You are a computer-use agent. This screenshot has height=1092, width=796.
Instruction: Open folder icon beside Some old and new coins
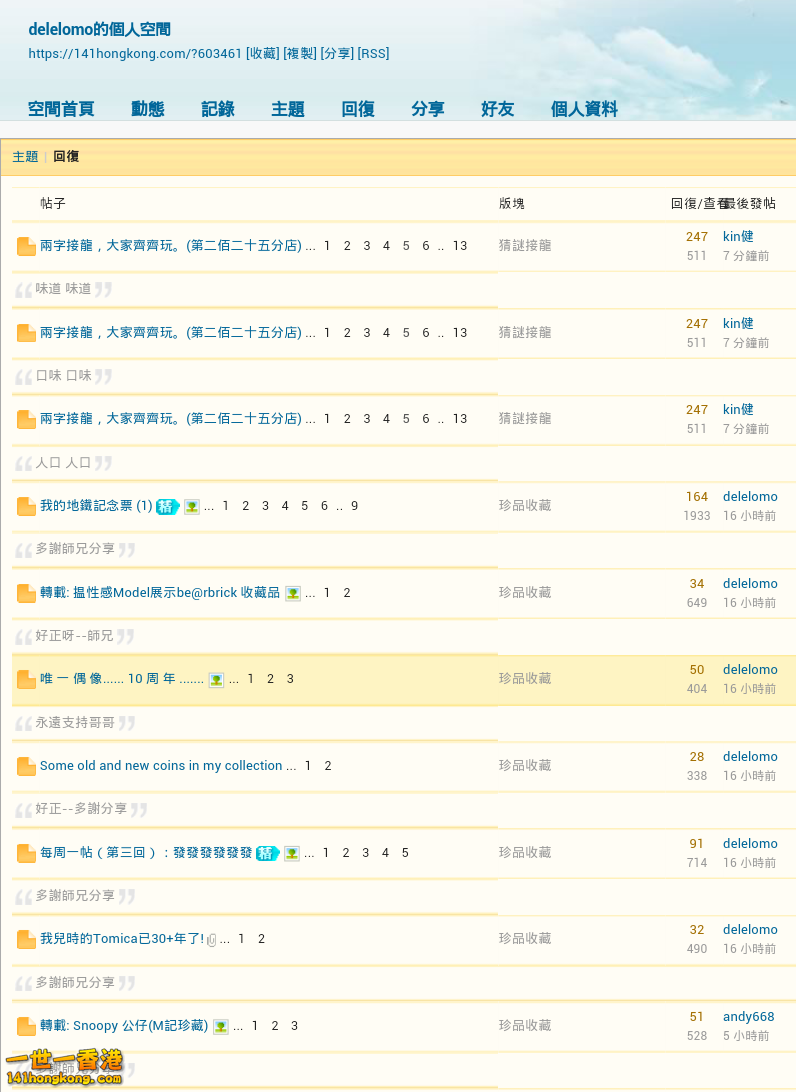[26, 766]
